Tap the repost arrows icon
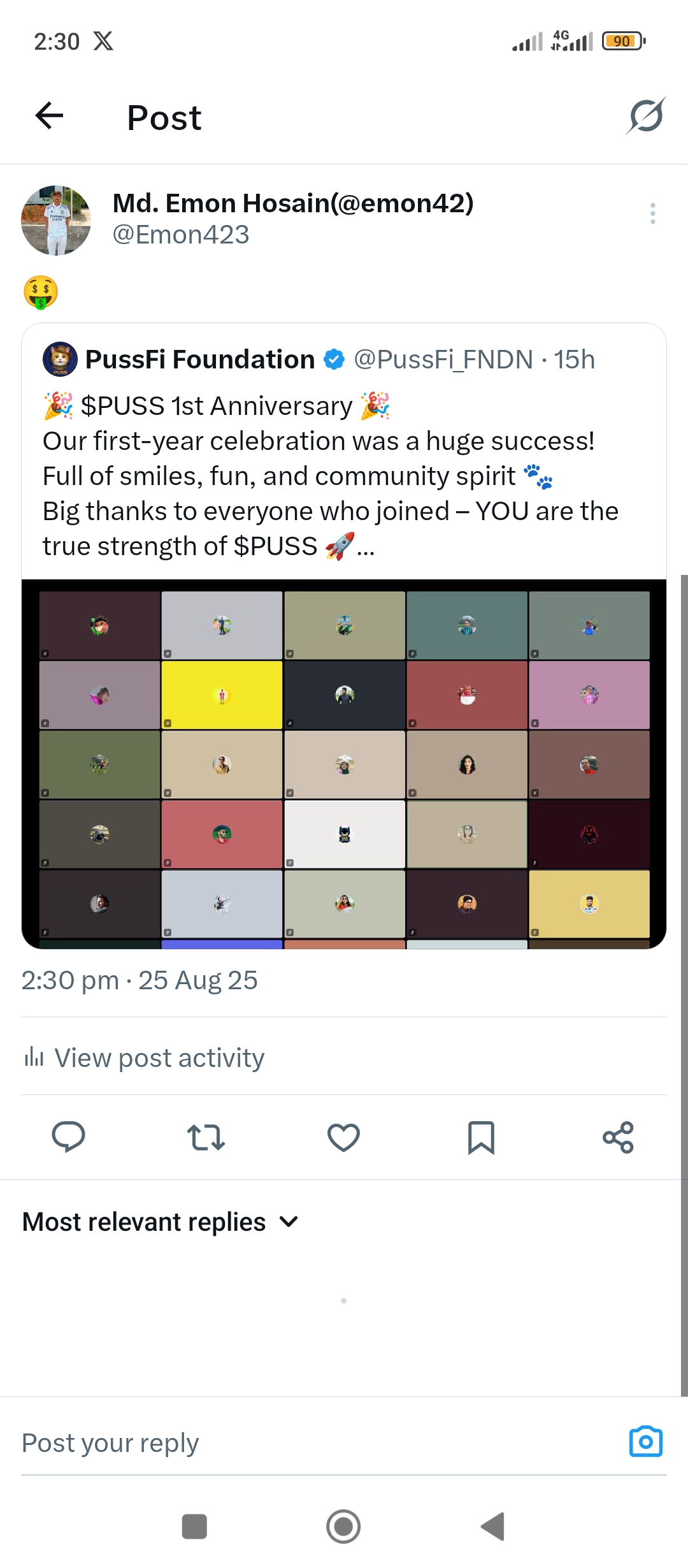Image resolution: width=688 pixels, height=1568 pixels. pyautogui.click(x=206, y=1137)
